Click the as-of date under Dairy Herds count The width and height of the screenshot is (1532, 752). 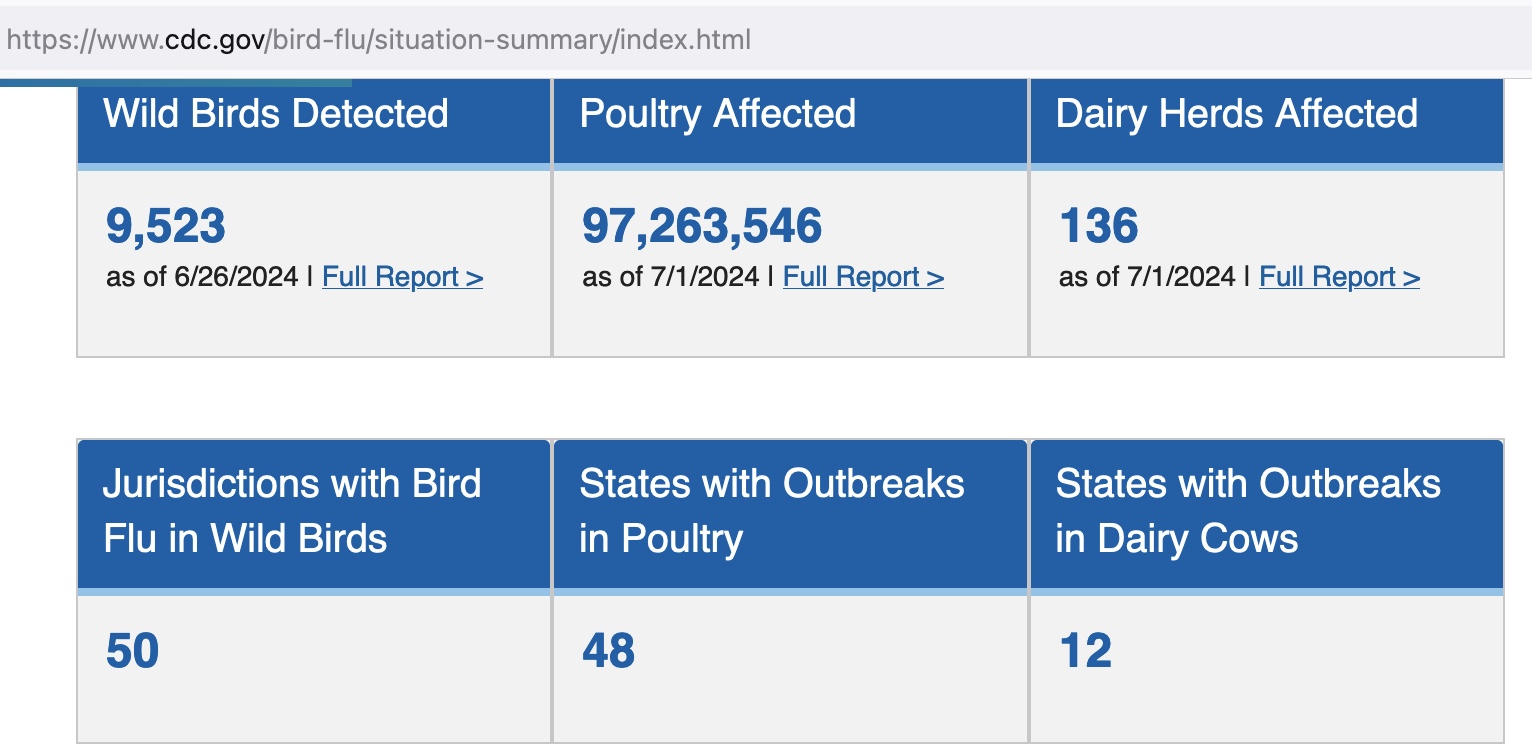coord(1147,277)
